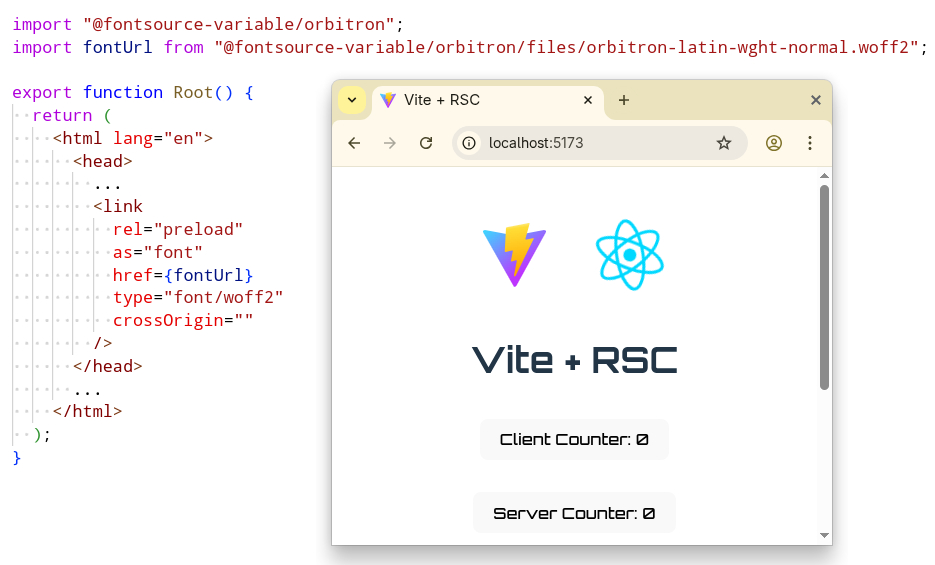
Task: Open the Chrome three-dot menu
Action: tap(810, 143)
